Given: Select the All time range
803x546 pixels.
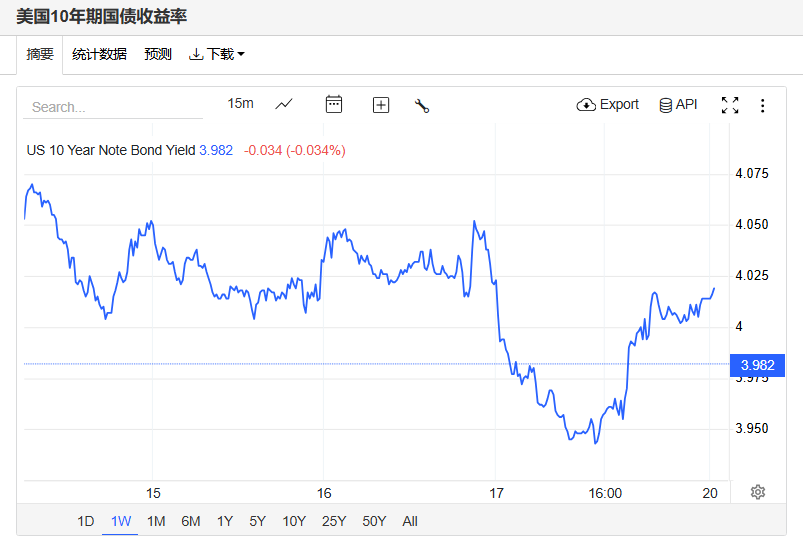Looking at the screenshot, I should pos(410,521).
